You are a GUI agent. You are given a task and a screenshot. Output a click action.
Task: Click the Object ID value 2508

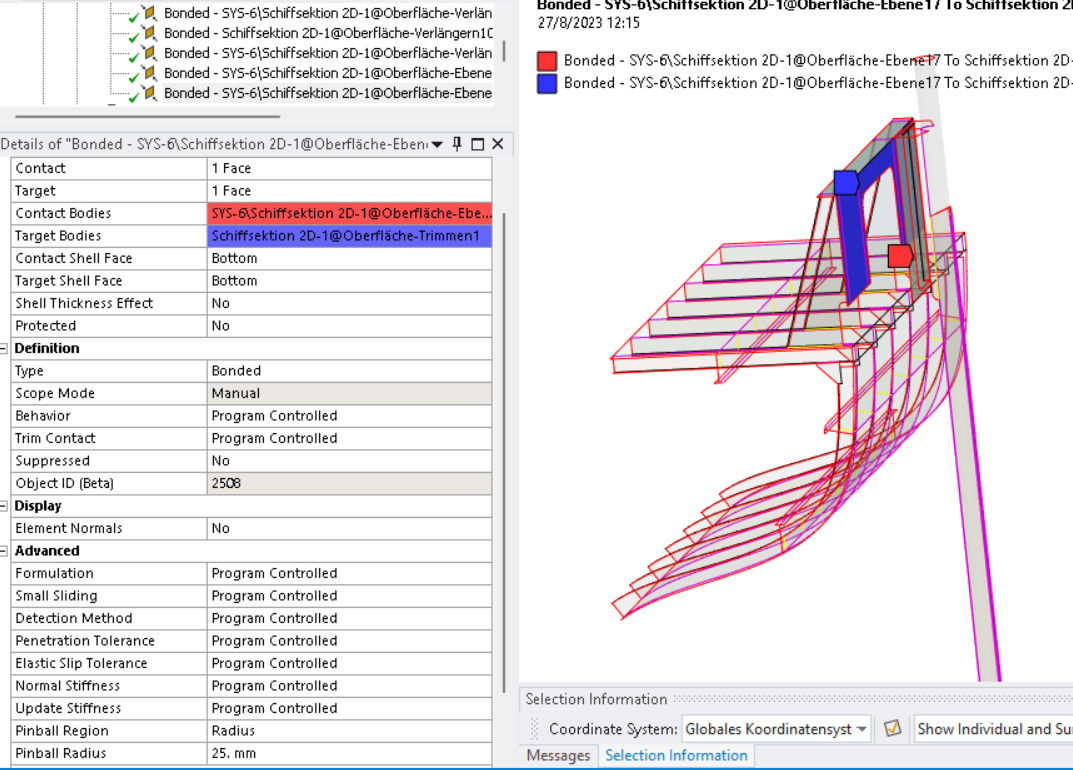(x=350, y=483)
